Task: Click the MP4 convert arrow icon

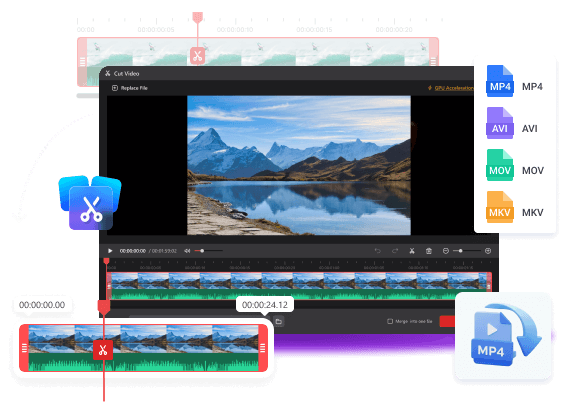Action: 506,335
